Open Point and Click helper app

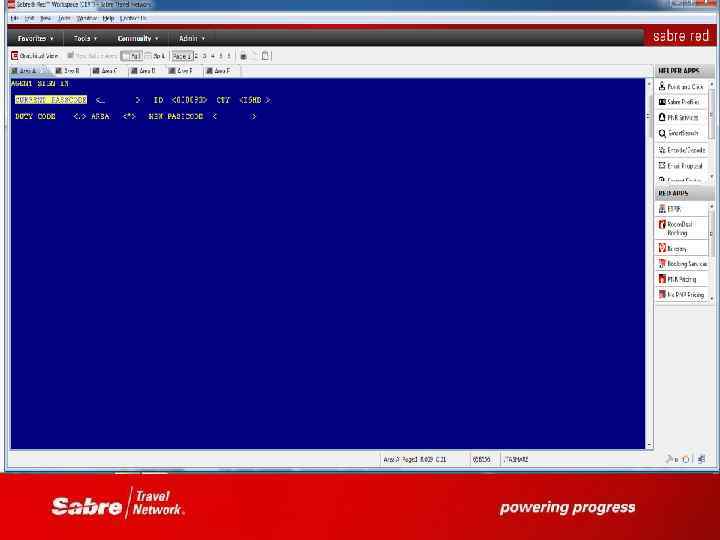tap(681, 87)
